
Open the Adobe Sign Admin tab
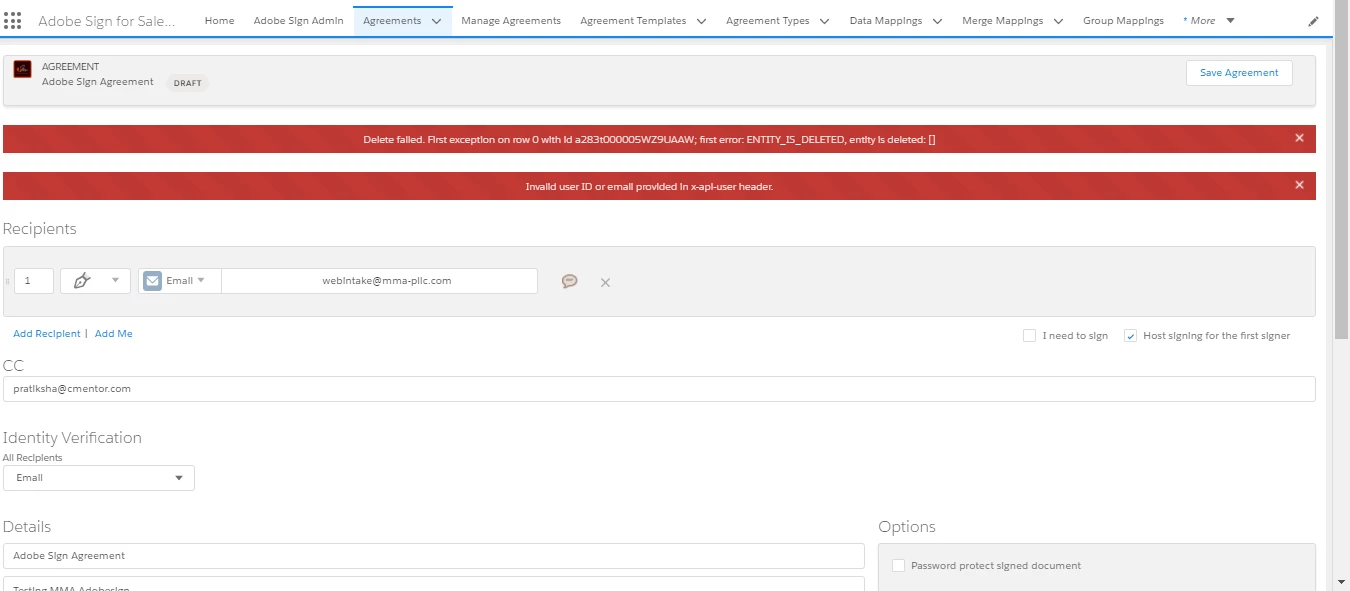[298, 21]
